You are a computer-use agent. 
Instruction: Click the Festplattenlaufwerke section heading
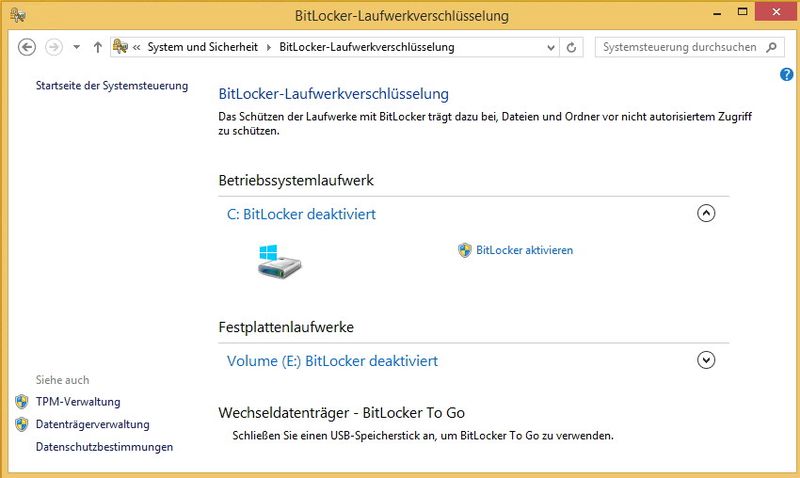coord(286,327)
